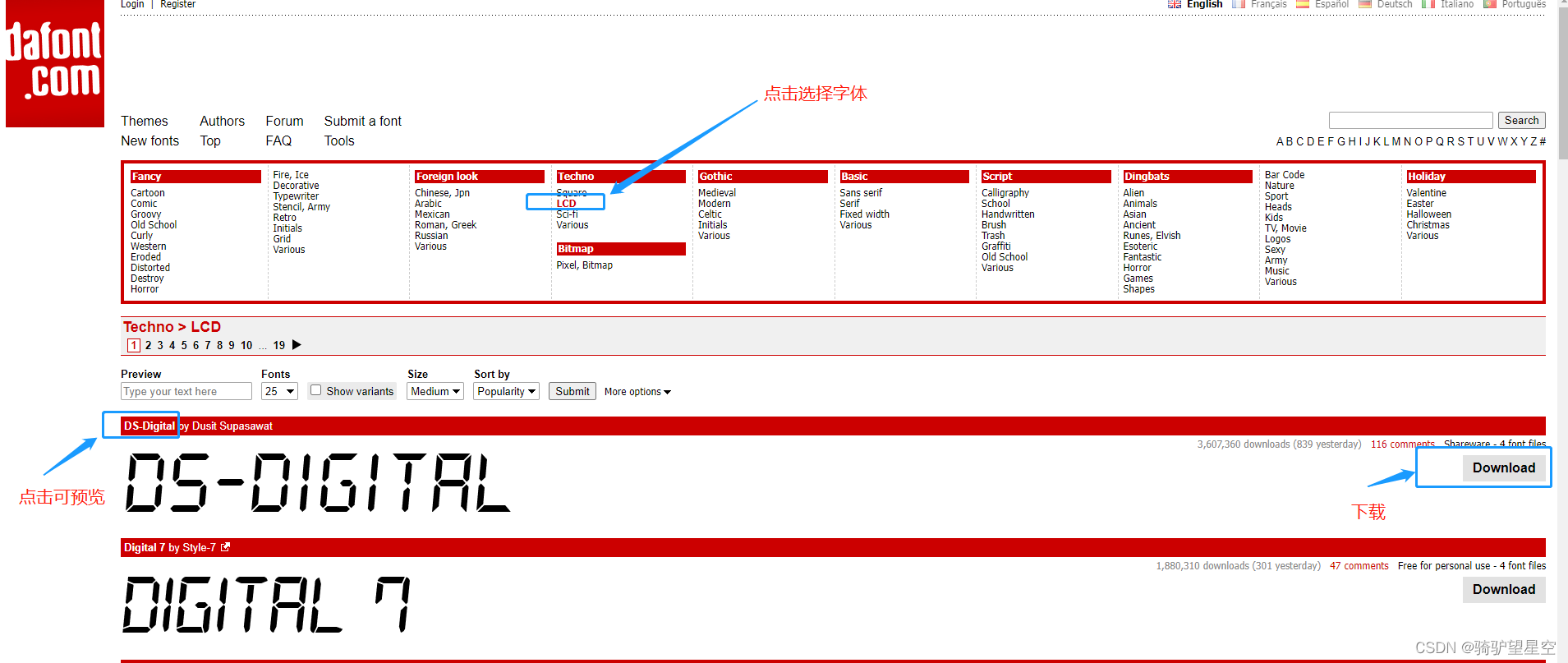Select the Sci-fi category

click(567, 214)
